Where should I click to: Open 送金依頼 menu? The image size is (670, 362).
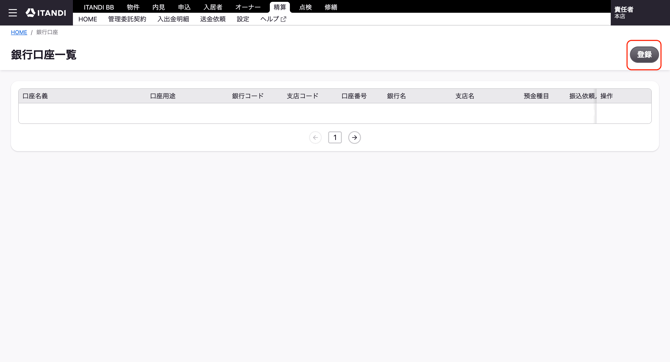coord(213,19)
